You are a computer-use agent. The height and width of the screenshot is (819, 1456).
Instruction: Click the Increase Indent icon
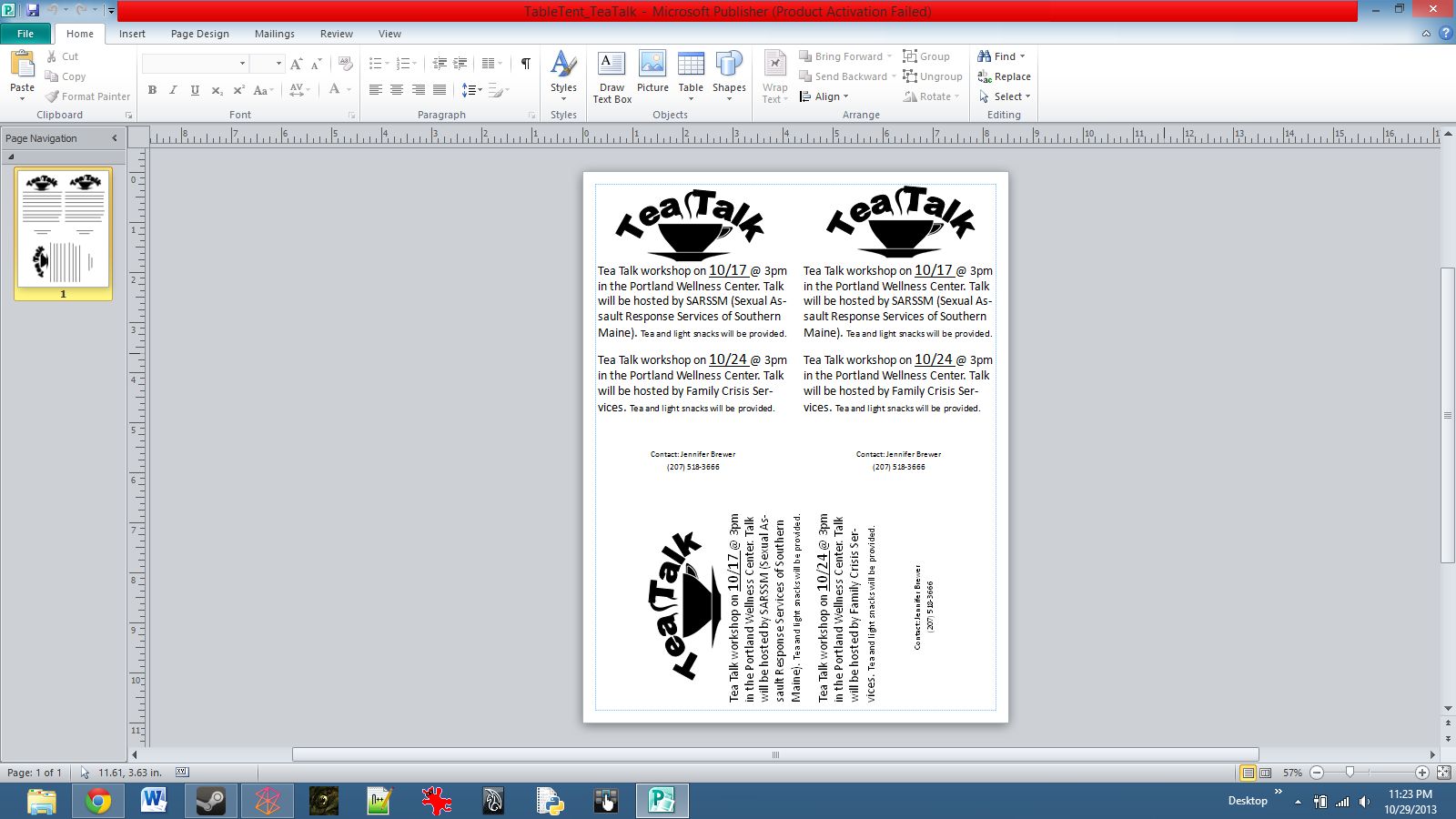click(460, 64)
